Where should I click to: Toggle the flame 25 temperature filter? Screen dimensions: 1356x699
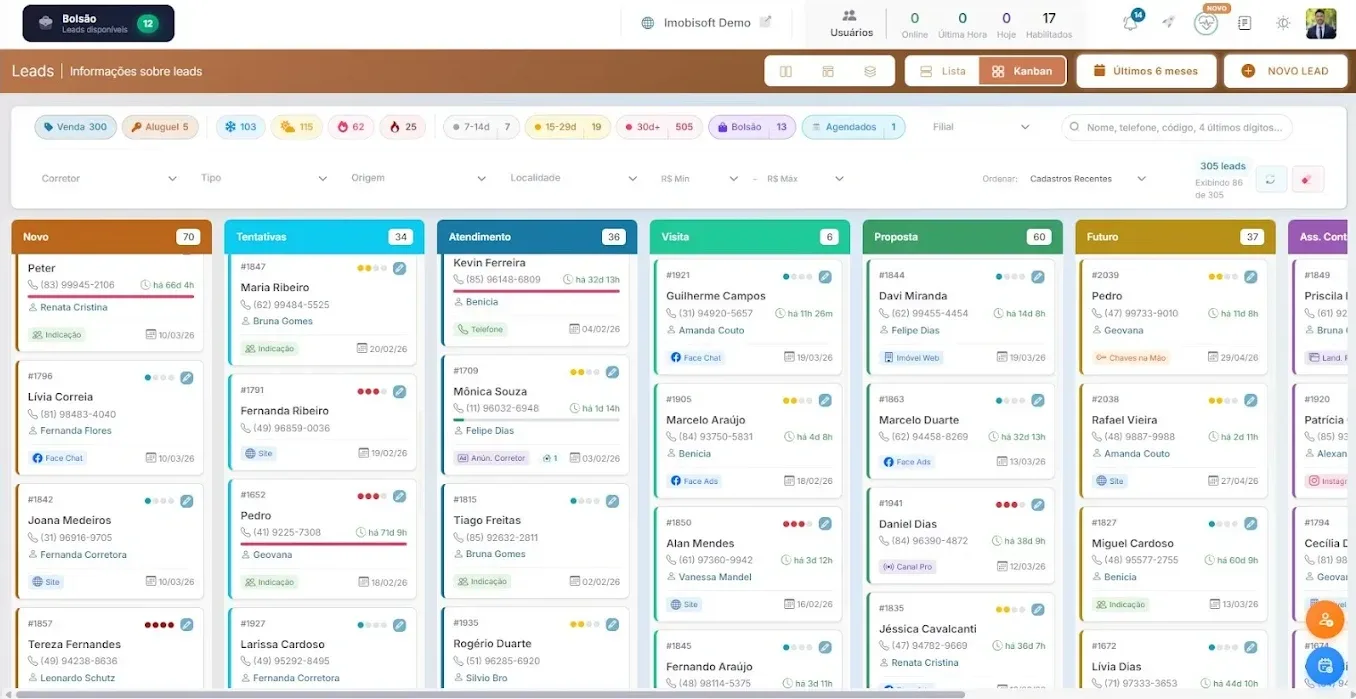[x=403, y=127]
